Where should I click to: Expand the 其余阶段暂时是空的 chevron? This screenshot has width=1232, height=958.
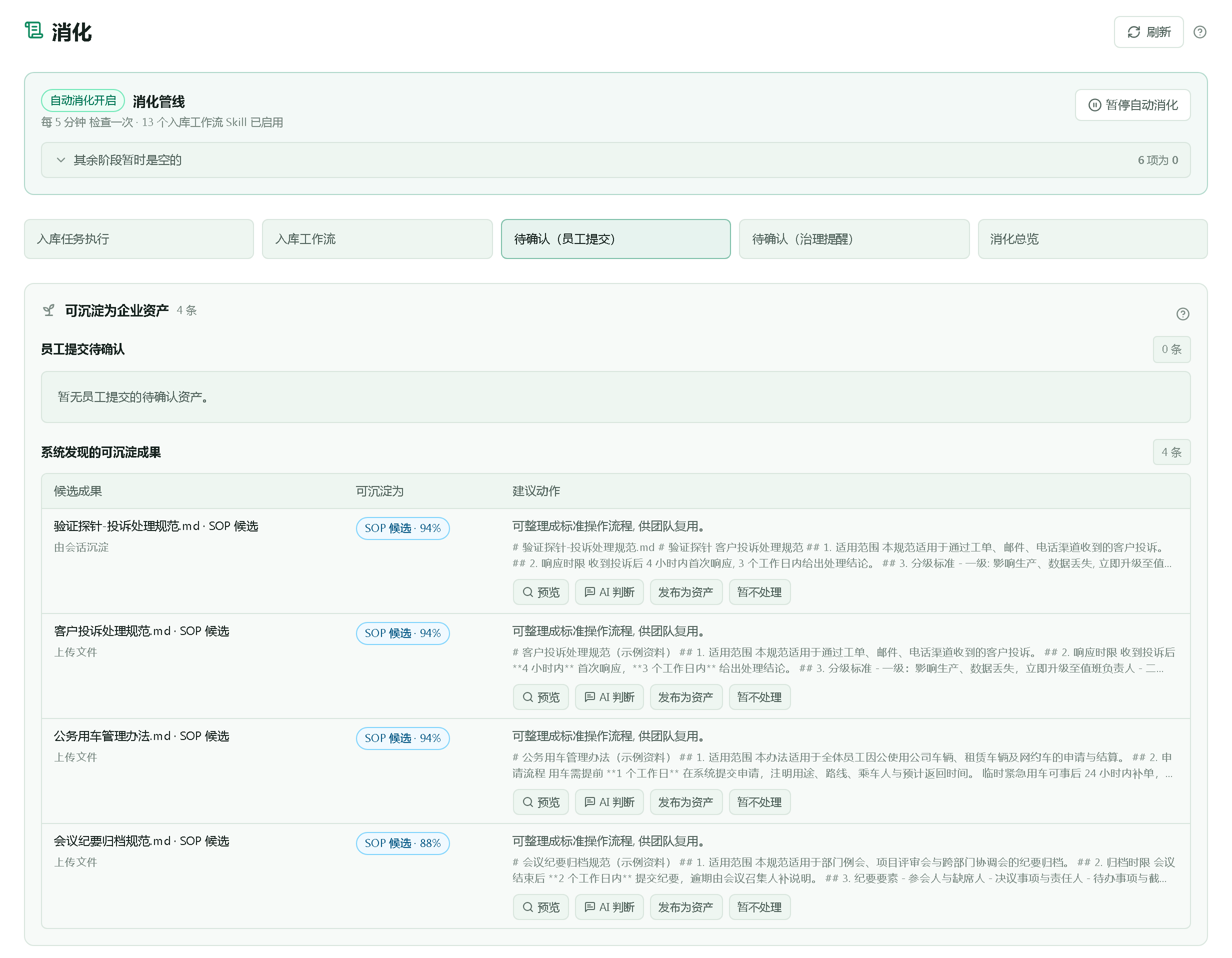(61, 160)
